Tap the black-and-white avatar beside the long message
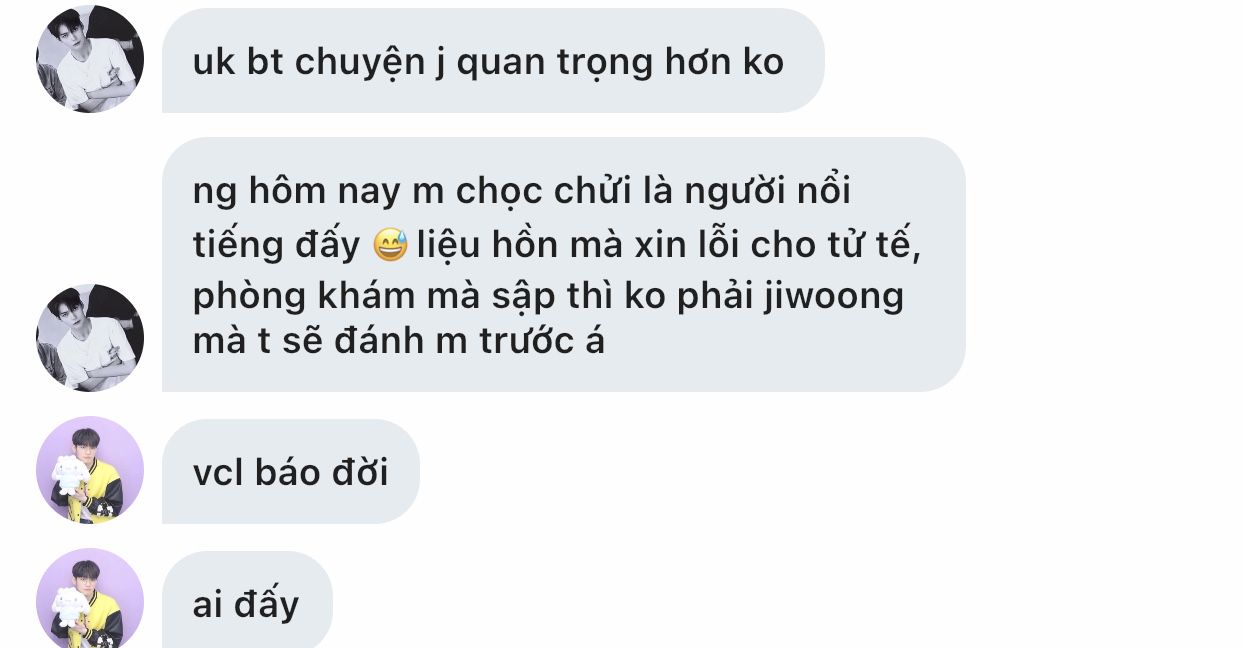1242x648 pixels. tap(90, 338)
